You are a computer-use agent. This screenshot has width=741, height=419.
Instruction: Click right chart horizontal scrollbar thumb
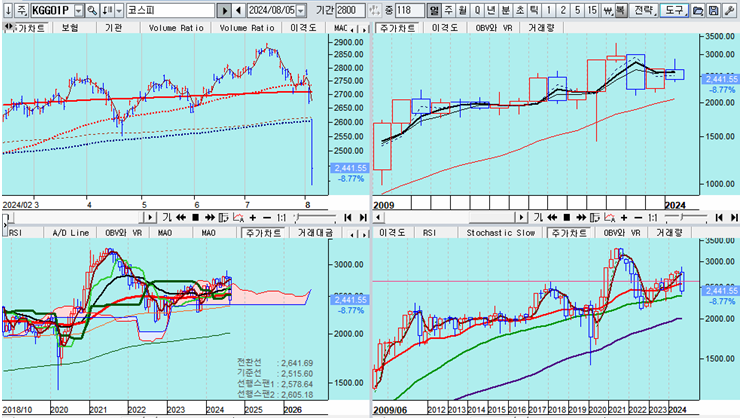[491, 217]
